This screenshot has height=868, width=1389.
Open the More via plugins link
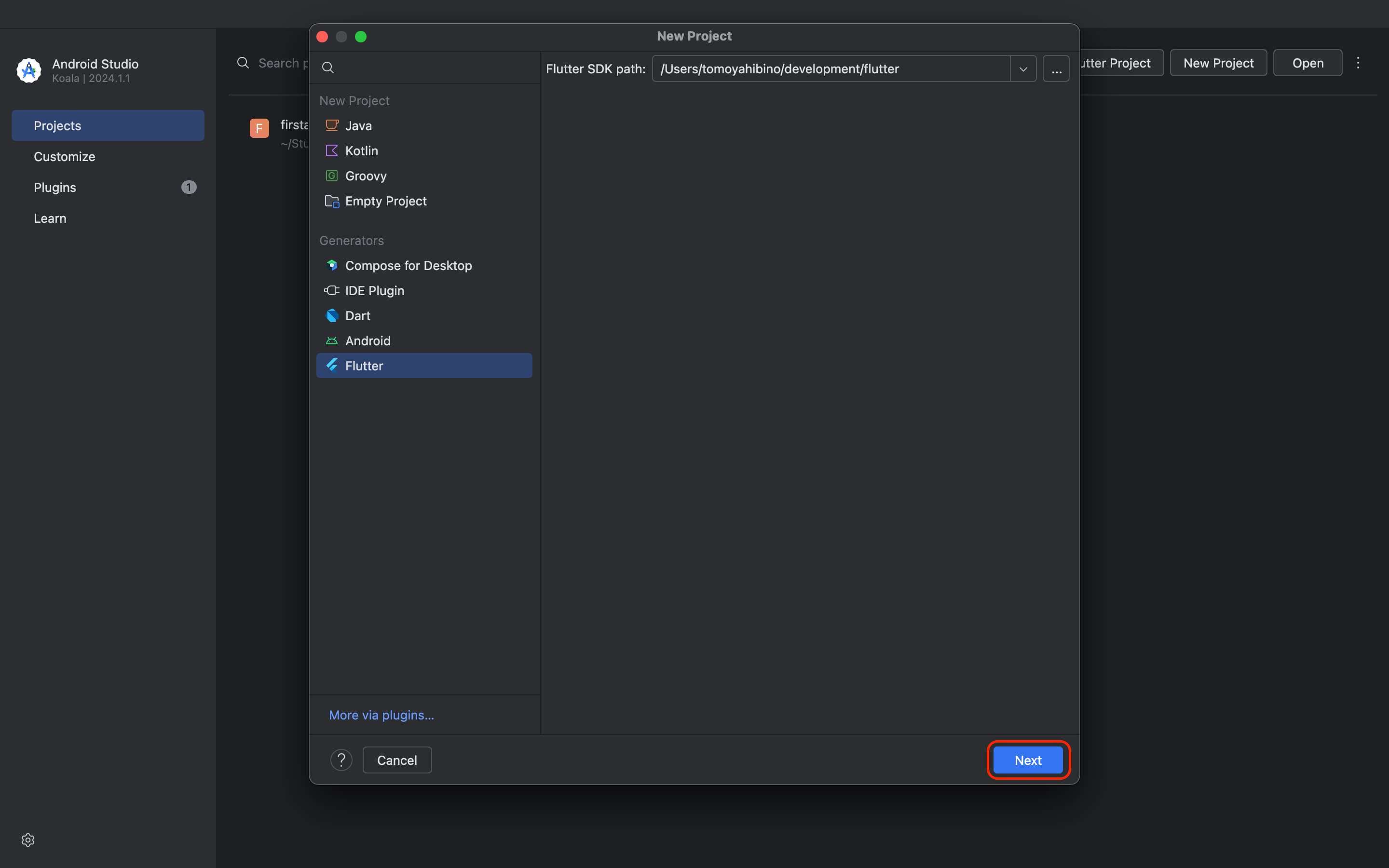tap(381, 715)
